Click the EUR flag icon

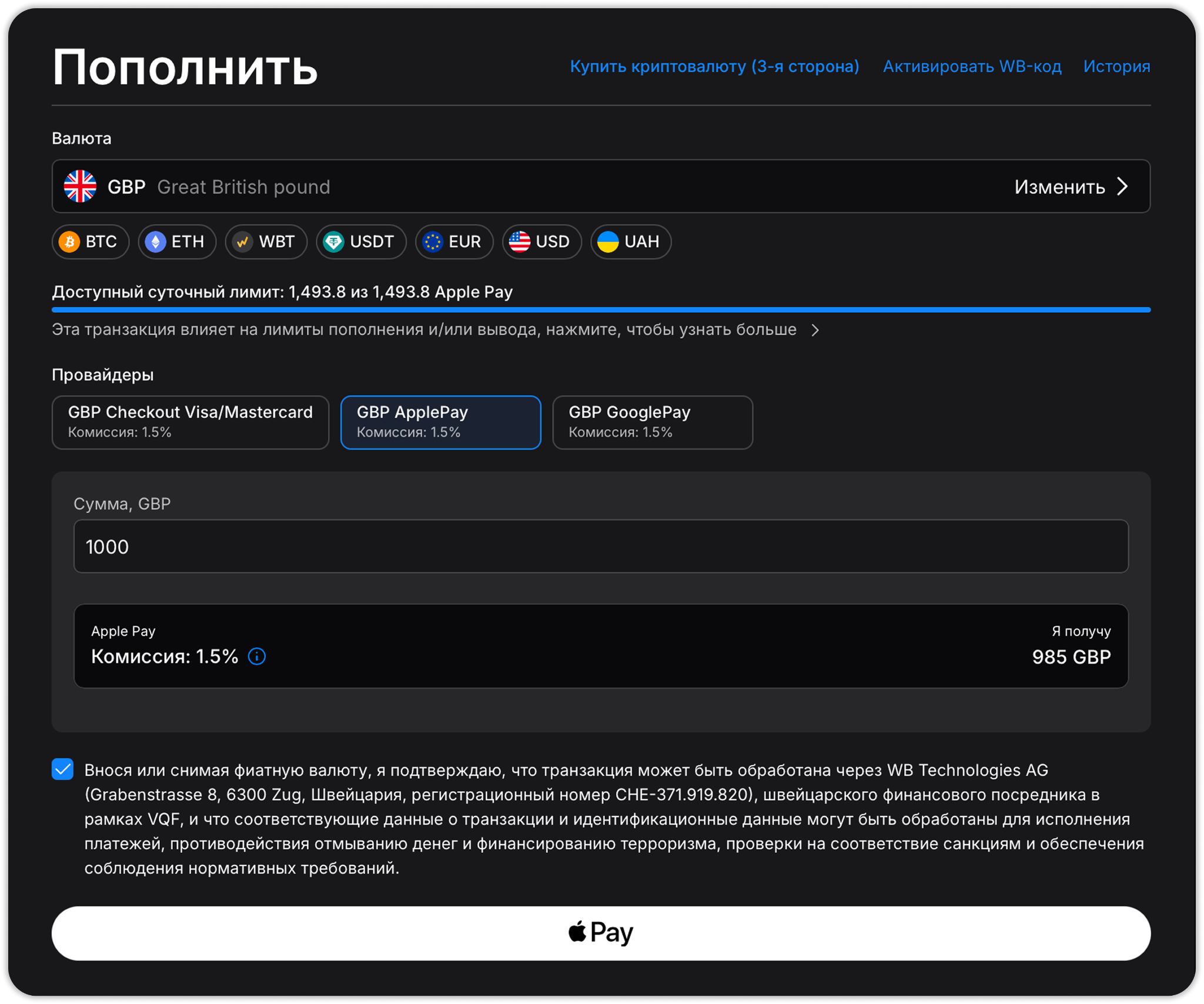433,242
